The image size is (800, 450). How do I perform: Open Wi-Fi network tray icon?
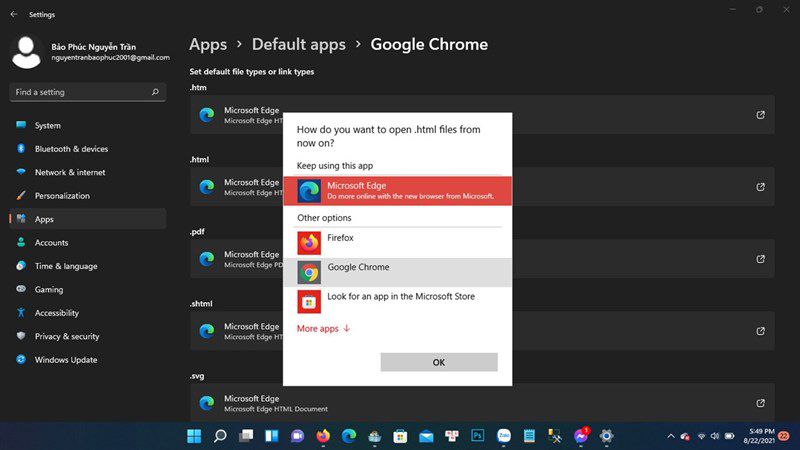click(702, 436)
